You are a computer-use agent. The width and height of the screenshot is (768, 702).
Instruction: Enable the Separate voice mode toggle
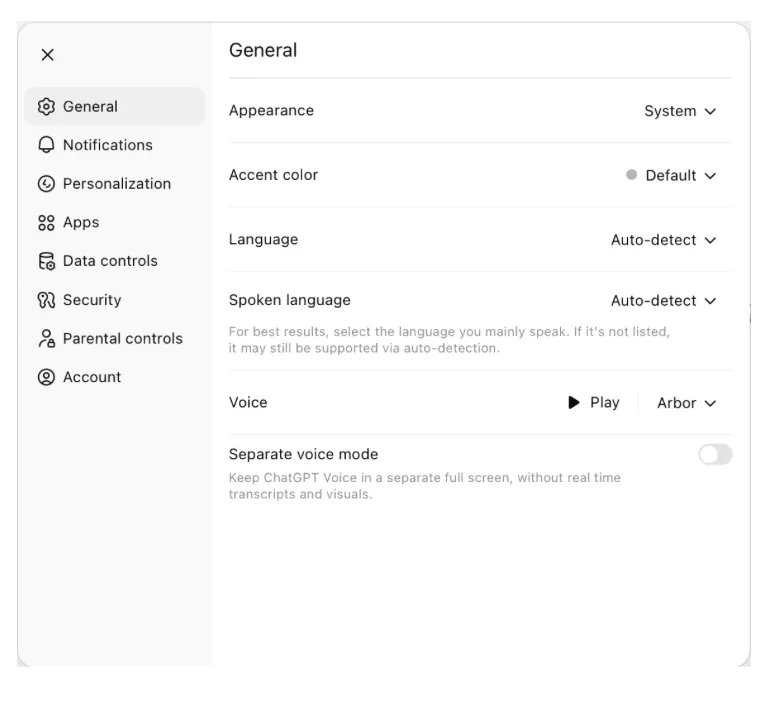pos(715,455)
